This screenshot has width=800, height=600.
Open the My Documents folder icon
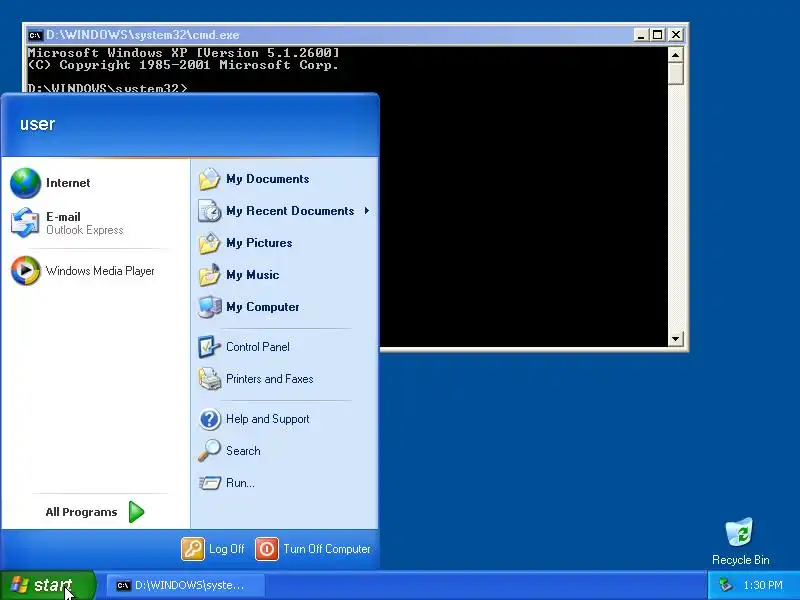pos(209,179)
